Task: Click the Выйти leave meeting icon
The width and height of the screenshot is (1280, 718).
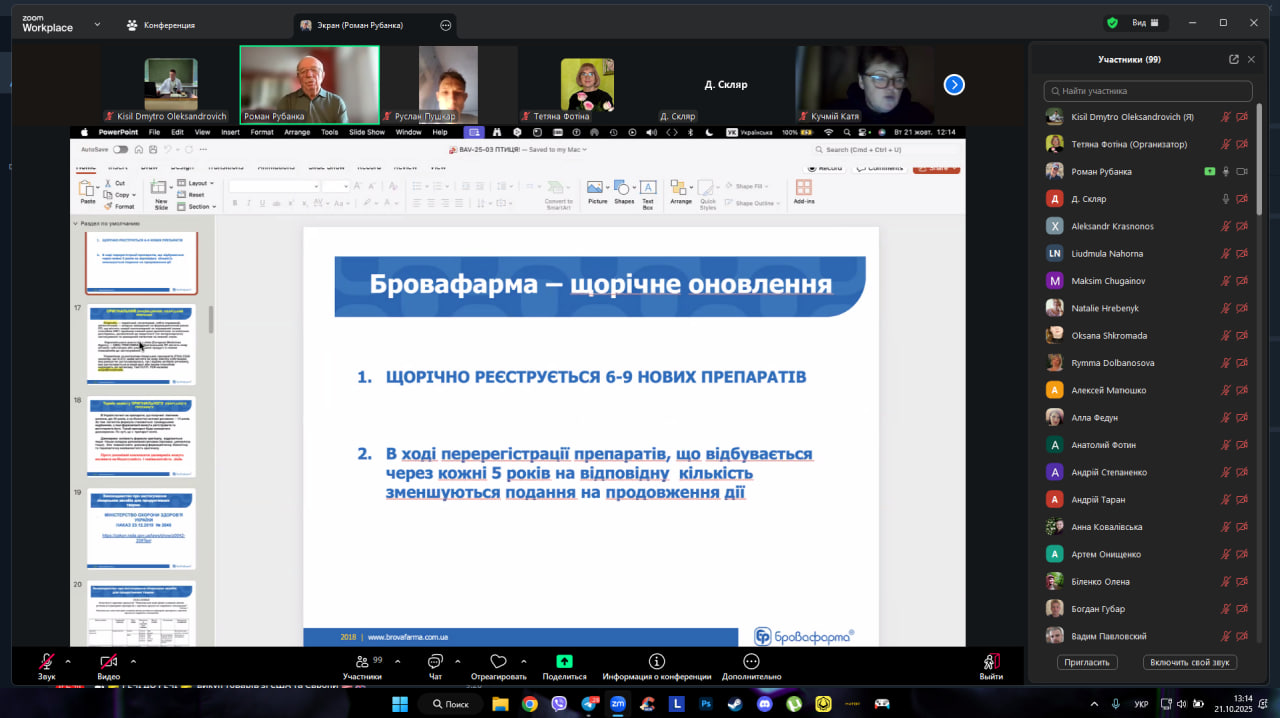Action: pos(991,662)
